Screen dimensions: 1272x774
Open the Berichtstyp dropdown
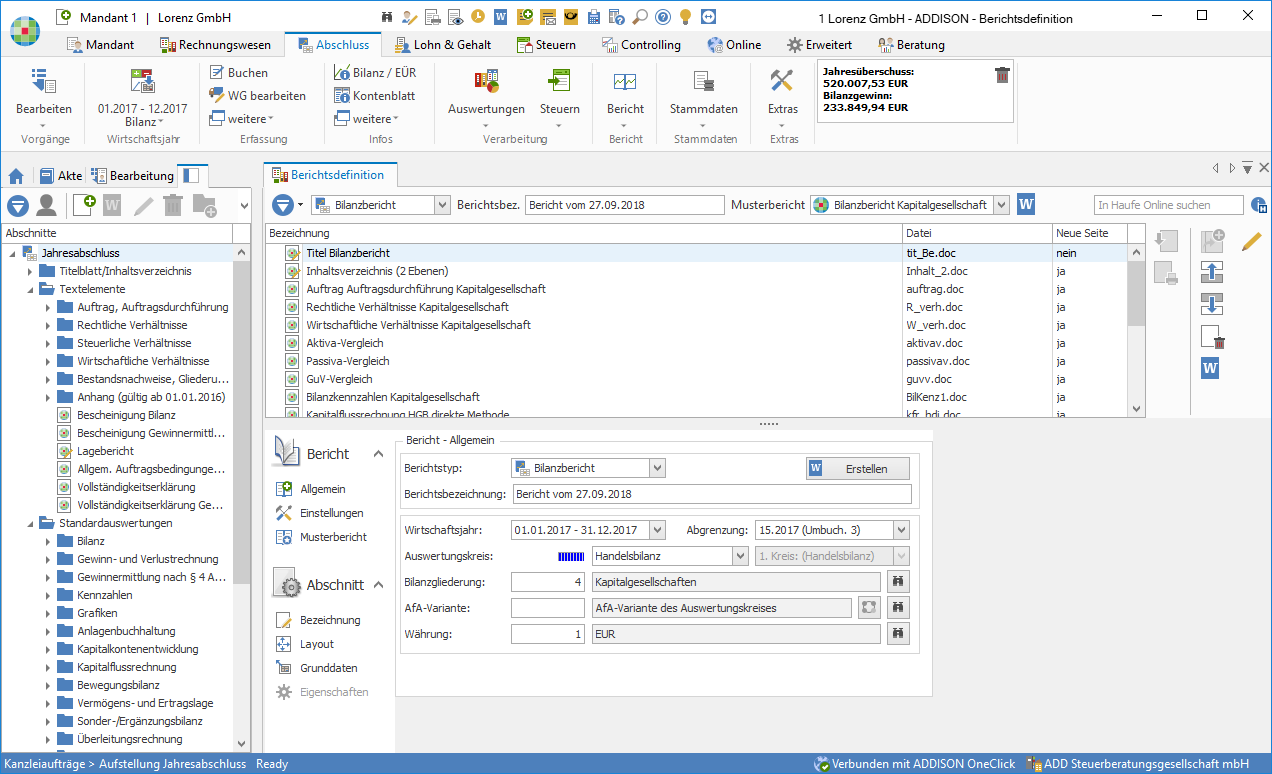click(x=657, y=468)
